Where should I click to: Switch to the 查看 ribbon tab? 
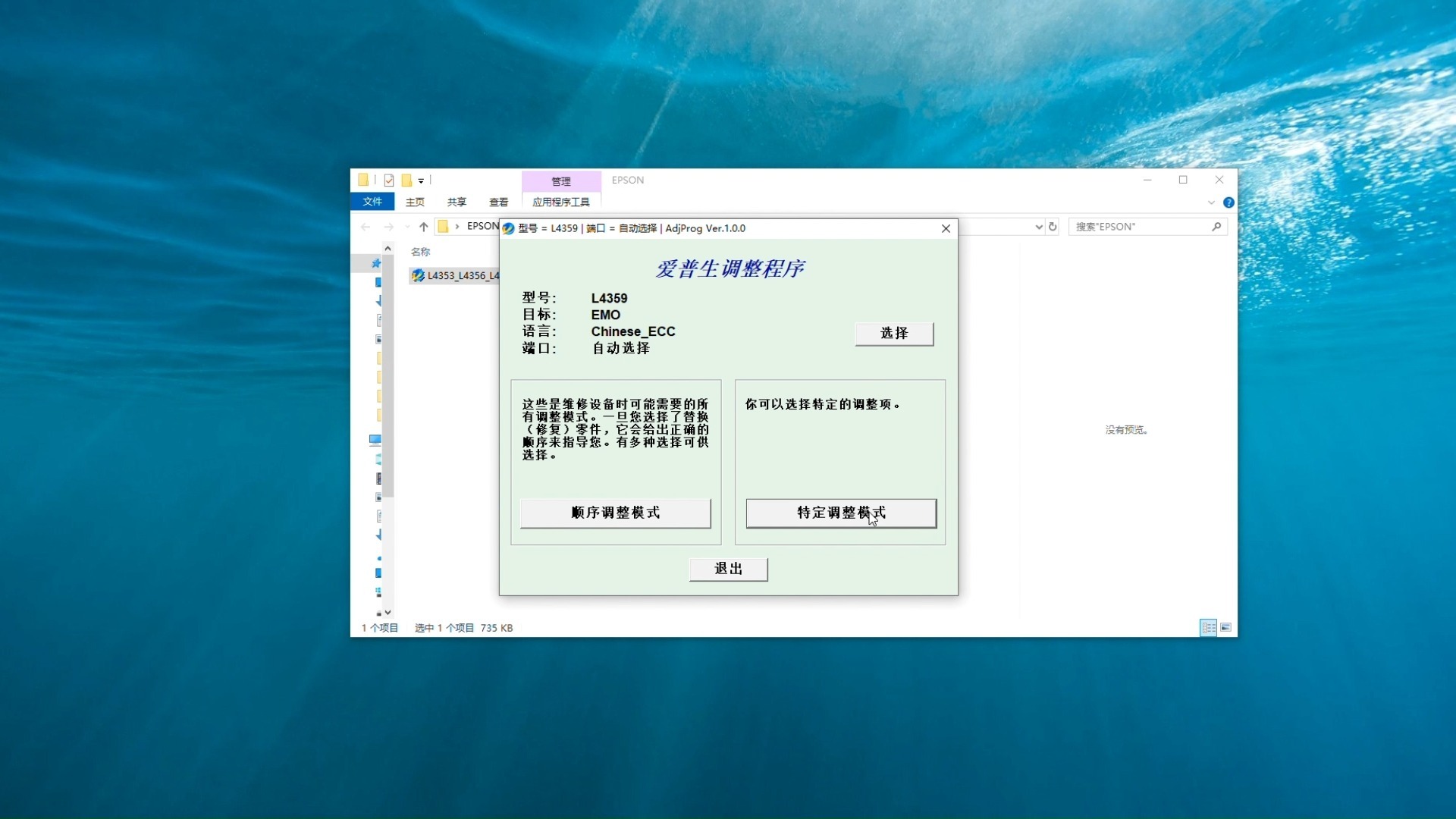(499, 202)
